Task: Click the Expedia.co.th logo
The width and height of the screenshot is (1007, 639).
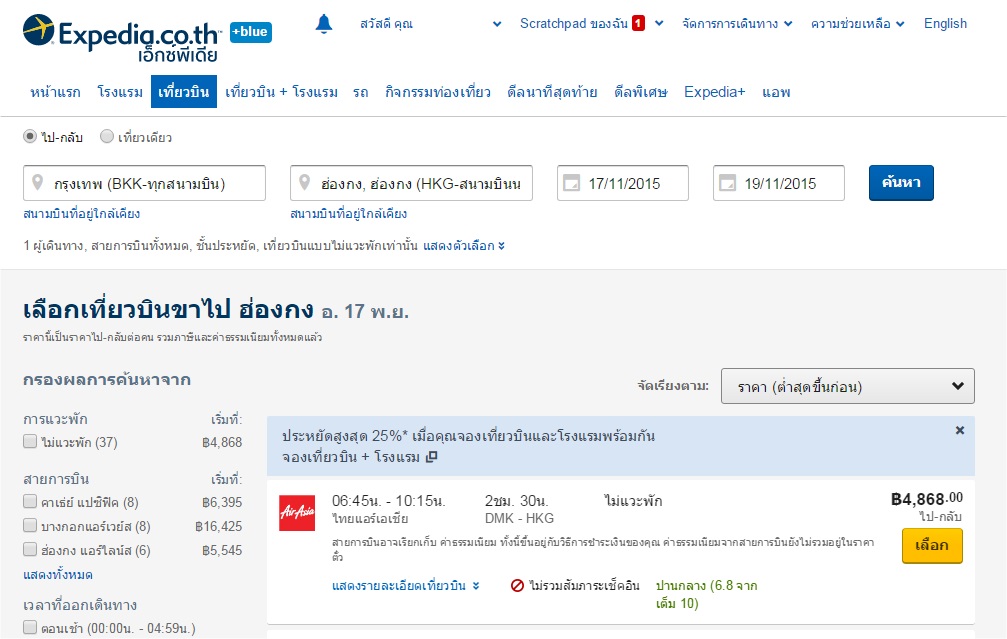Action: point(121,37)
